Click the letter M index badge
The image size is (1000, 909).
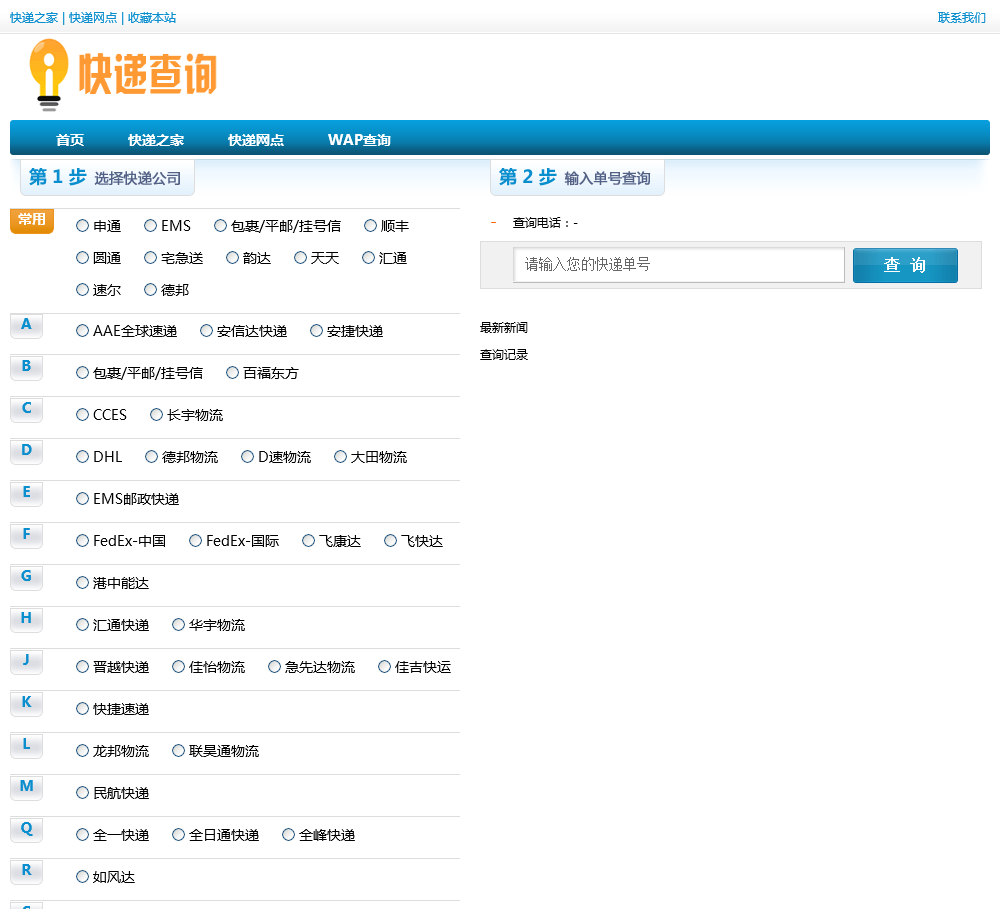tap(27, 787)
